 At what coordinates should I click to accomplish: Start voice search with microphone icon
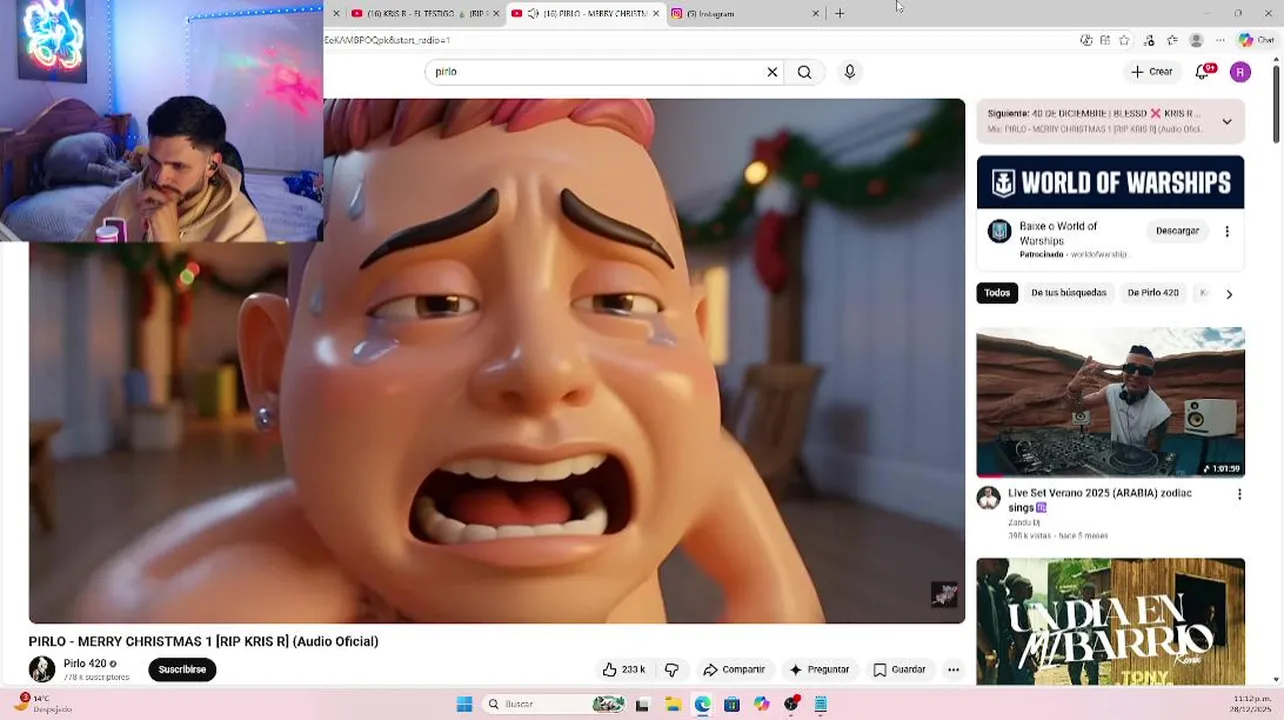[x=850, y=72]
